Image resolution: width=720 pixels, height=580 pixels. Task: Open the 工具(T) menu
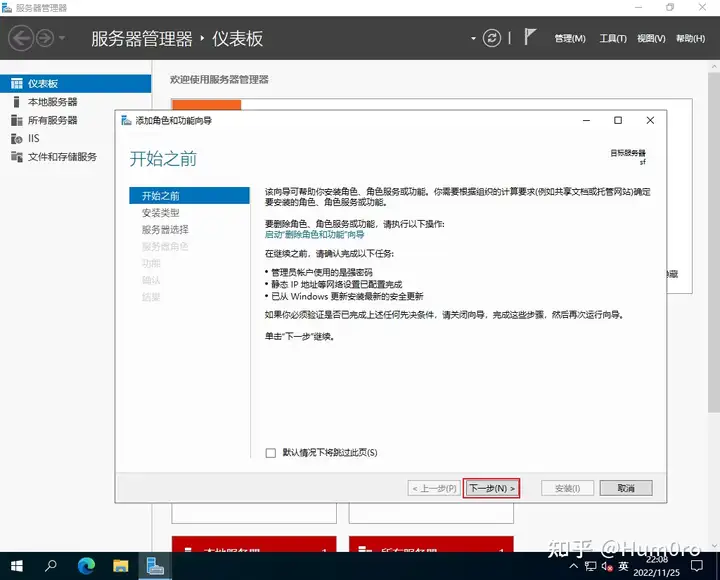[x=613, y=39]
